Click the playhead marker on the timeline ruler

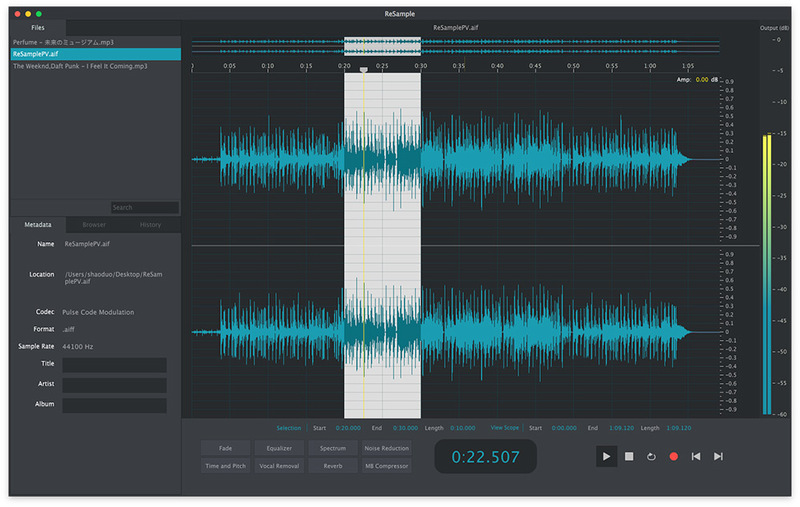363,70
